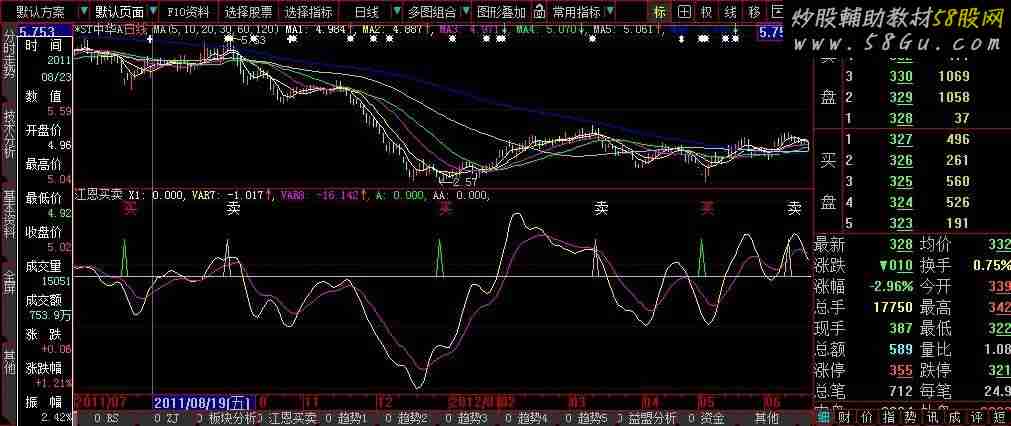Click buy level 1 price 327
This screenshot has height=426, width=1011.
pyautogui.click(x=901, y=140)
